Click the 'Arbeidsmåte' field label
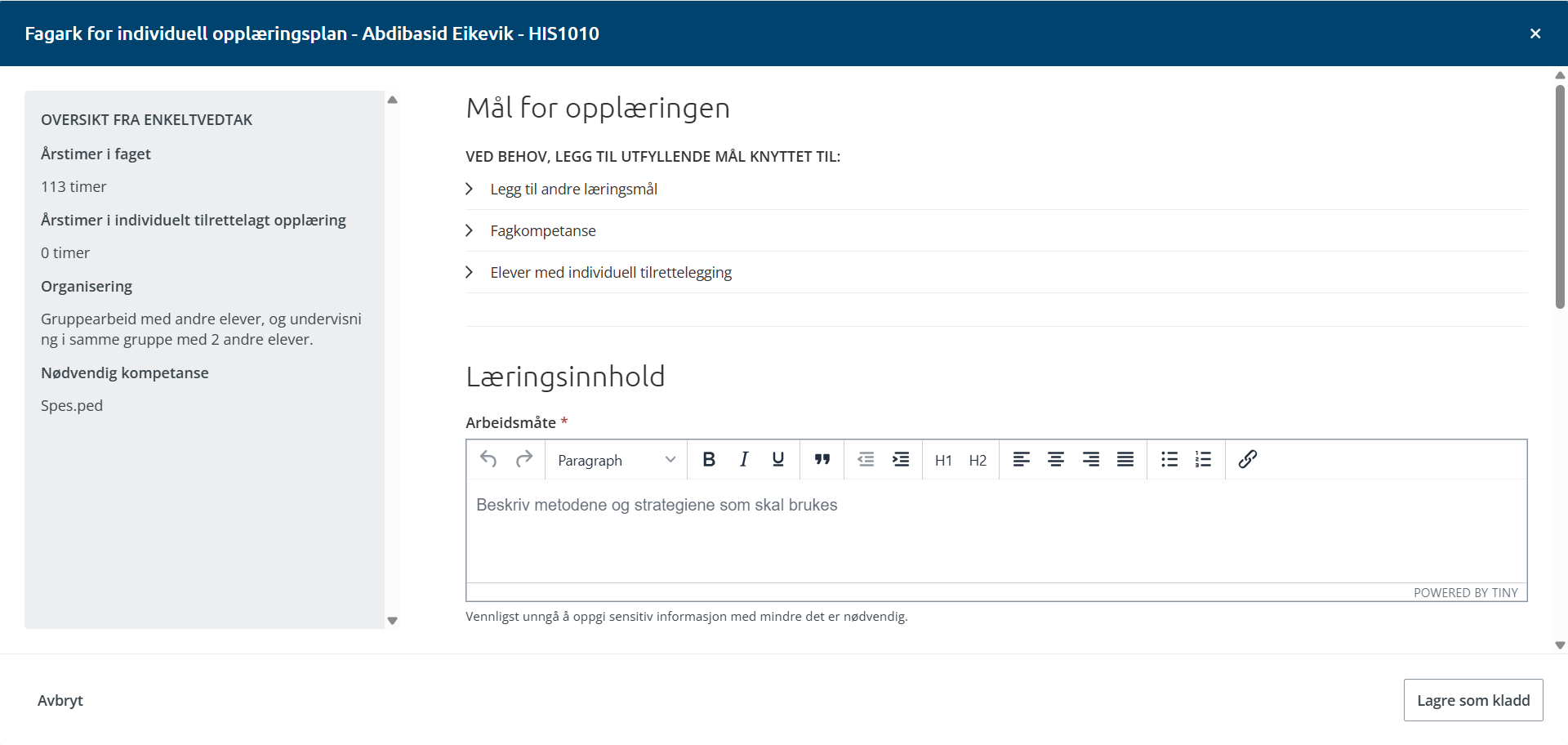The width and height of the screenshot is (1568, 745). click(510, 422)
